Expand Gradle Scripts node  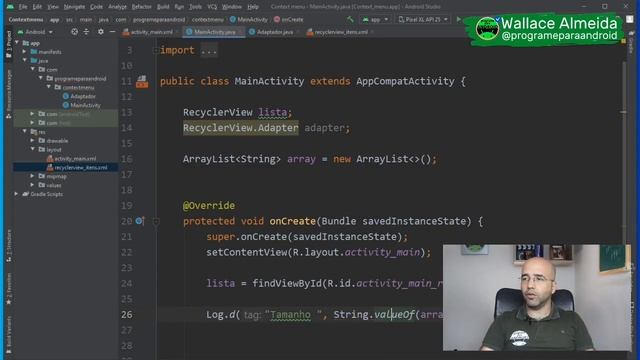tap(17, 194)
